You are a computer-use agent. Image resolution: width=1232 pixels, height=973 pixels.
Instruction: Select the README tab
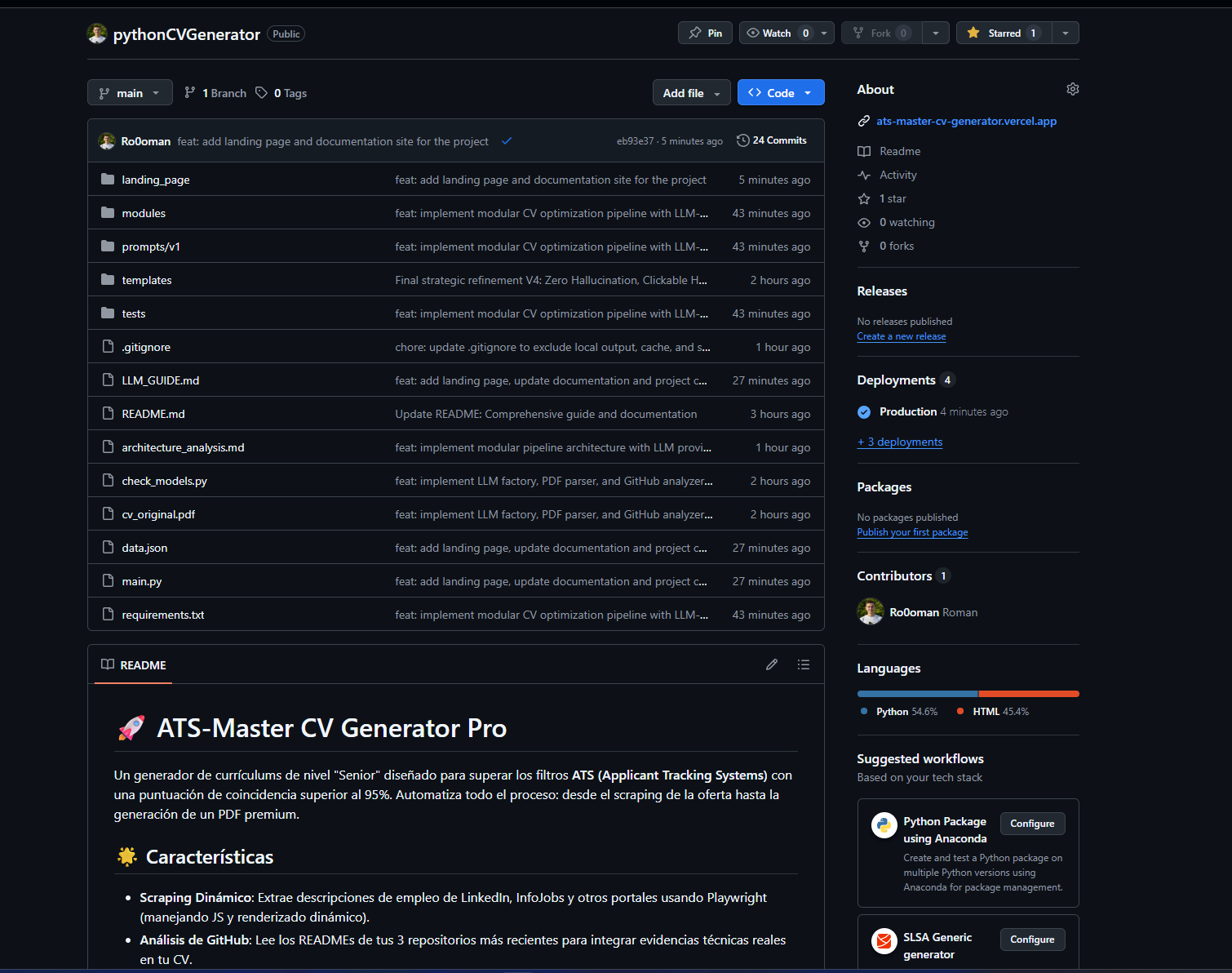coord(134,665)
